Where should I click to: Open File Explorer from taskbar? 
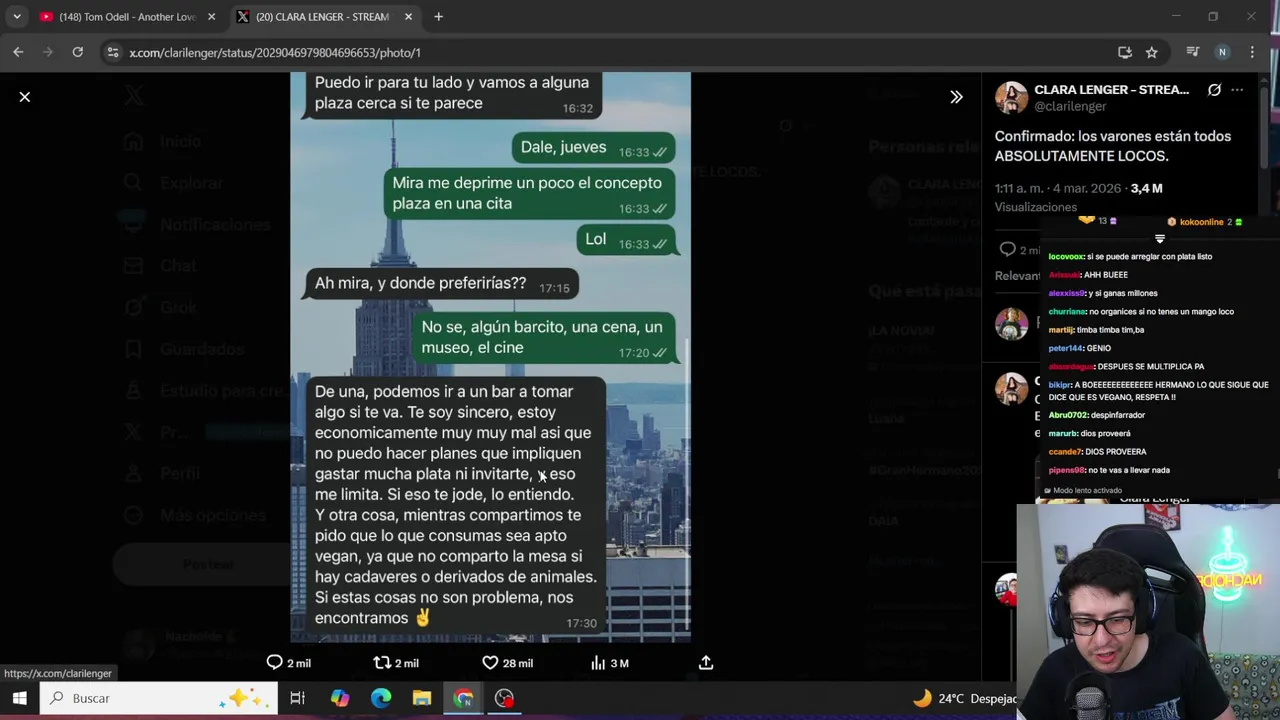click(422, 698)
